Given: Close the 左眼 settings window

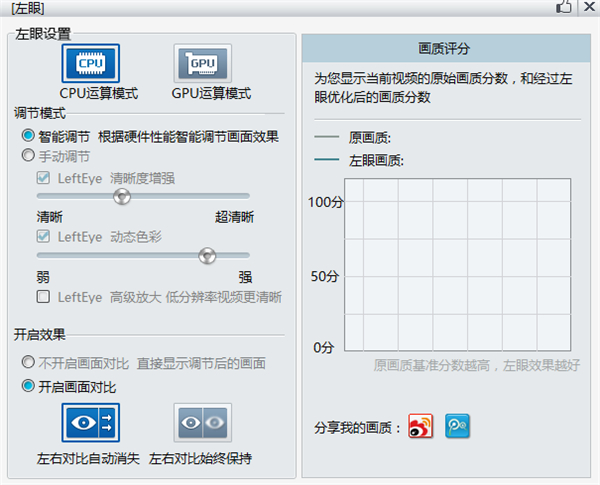Looking at the screenshot, I should click(588, 8).
